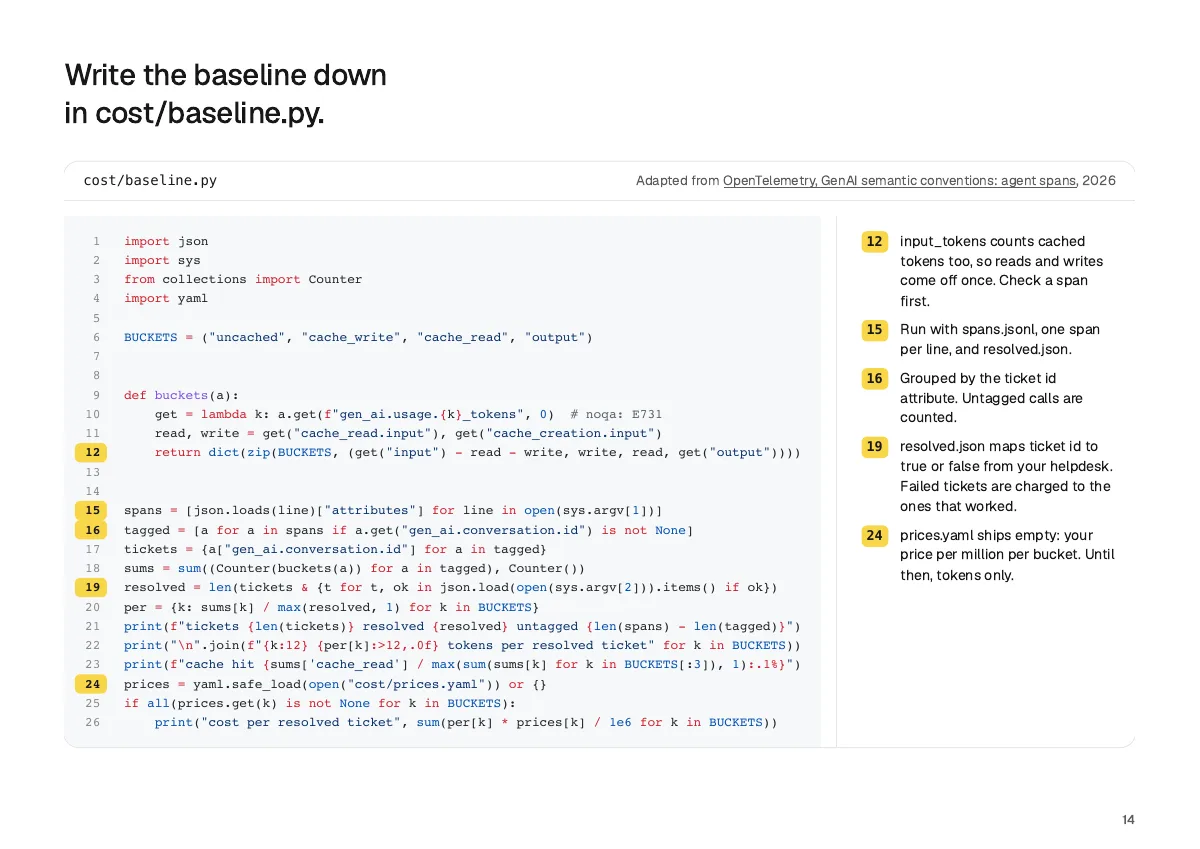The height and width of the screenshot is (849, 1200).
Task: Click the 'Adapted from' text before the link
Action: tap(677, 181)
